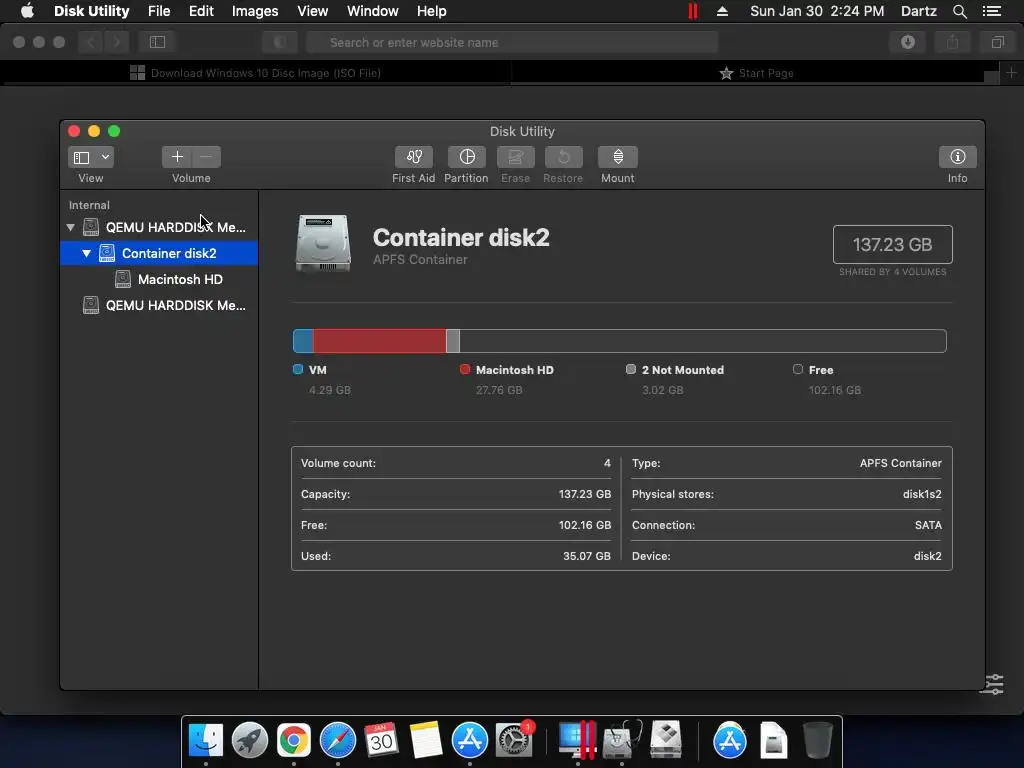Open System Preferences from the dock
Screen dimensions: 1024x768
tap(514, 741)
